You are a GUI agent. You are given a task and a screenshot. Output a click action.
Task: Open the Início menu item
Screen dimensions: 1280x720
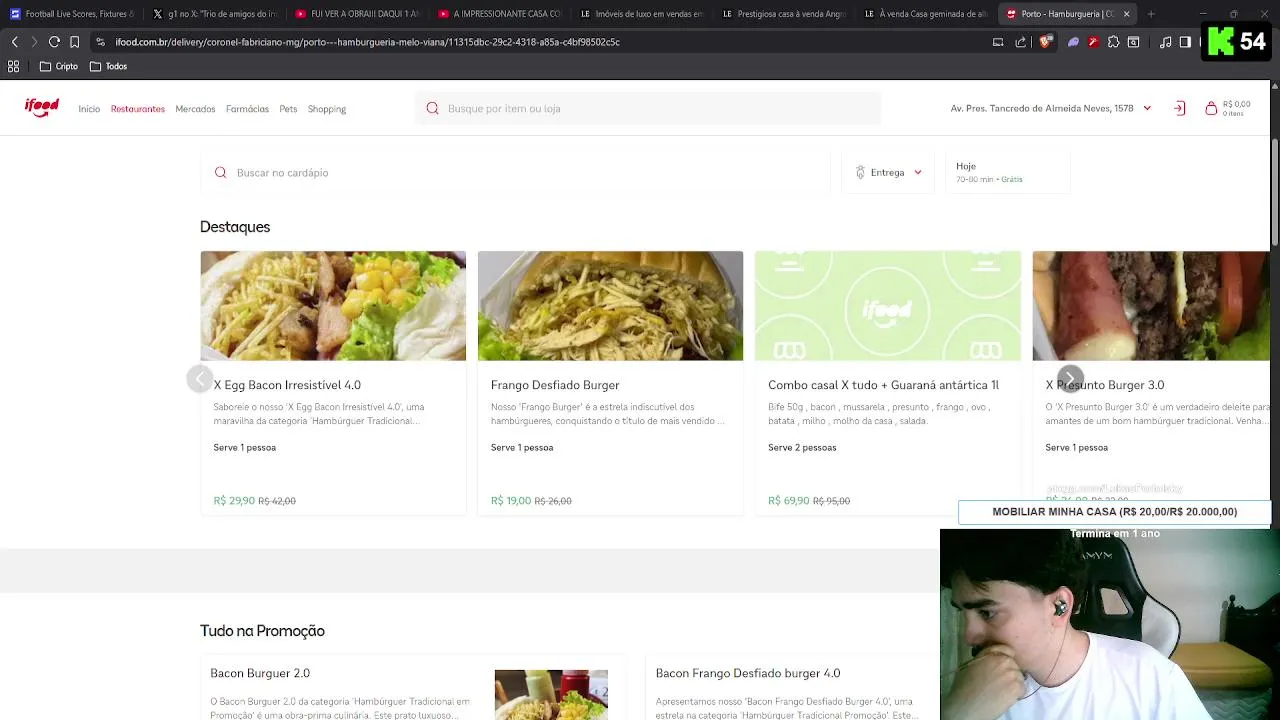click(89, 109)
